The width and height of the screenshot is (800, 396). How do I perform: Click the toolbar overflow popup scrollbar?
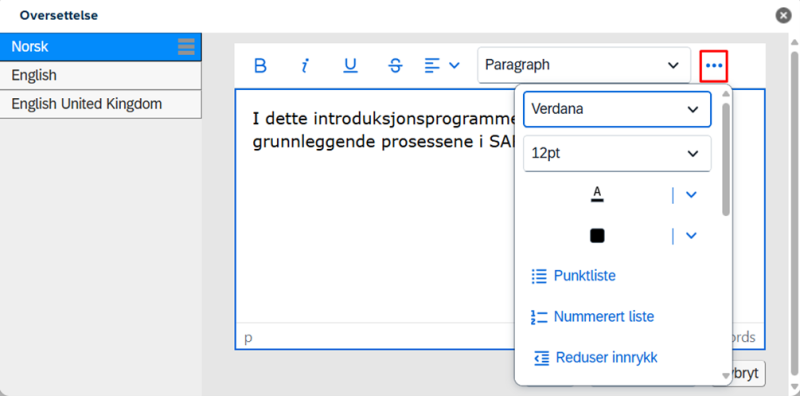726,159
